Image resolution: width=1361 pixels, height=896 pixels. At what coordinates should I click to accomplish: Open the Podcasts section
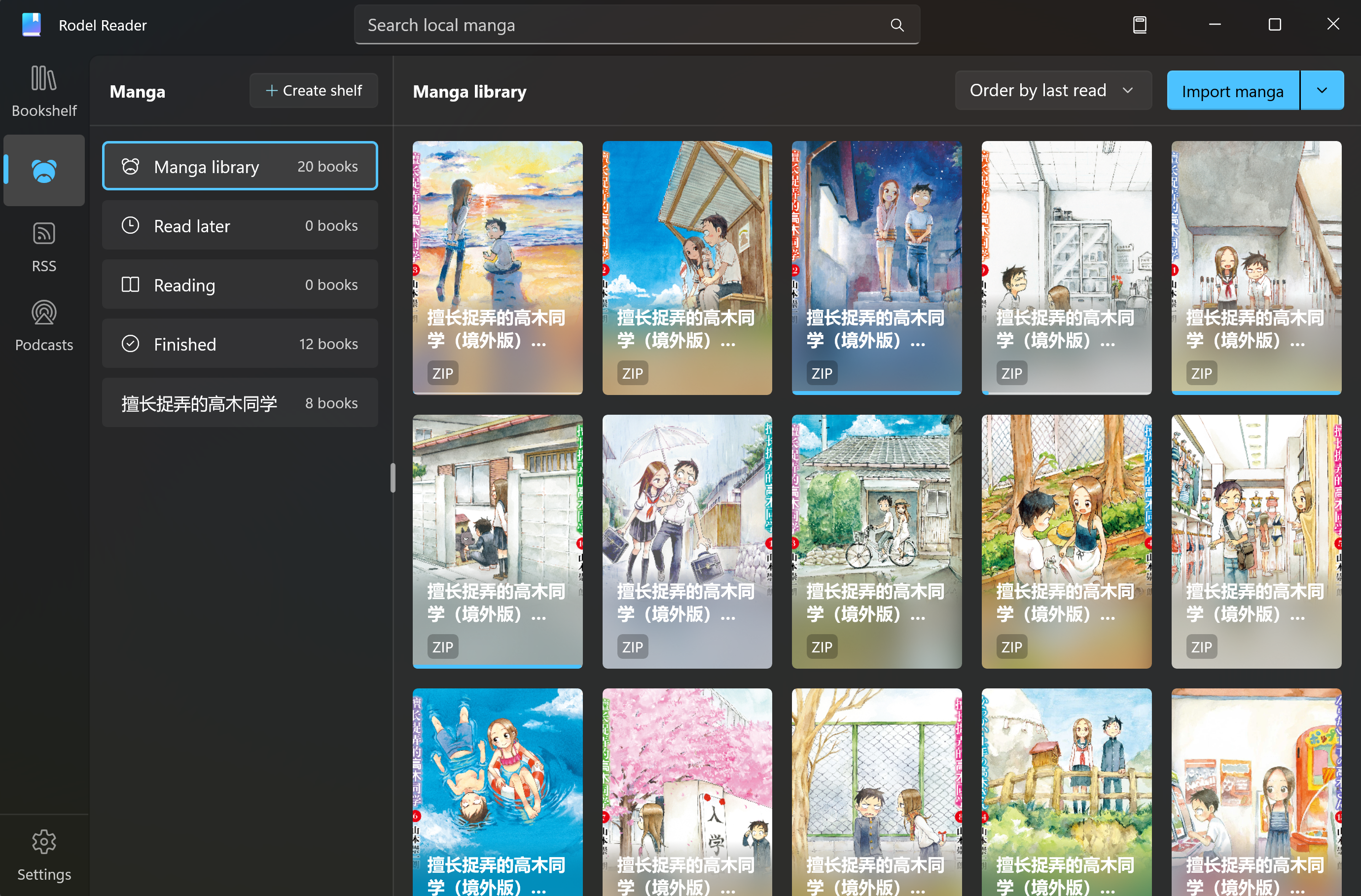44,326
